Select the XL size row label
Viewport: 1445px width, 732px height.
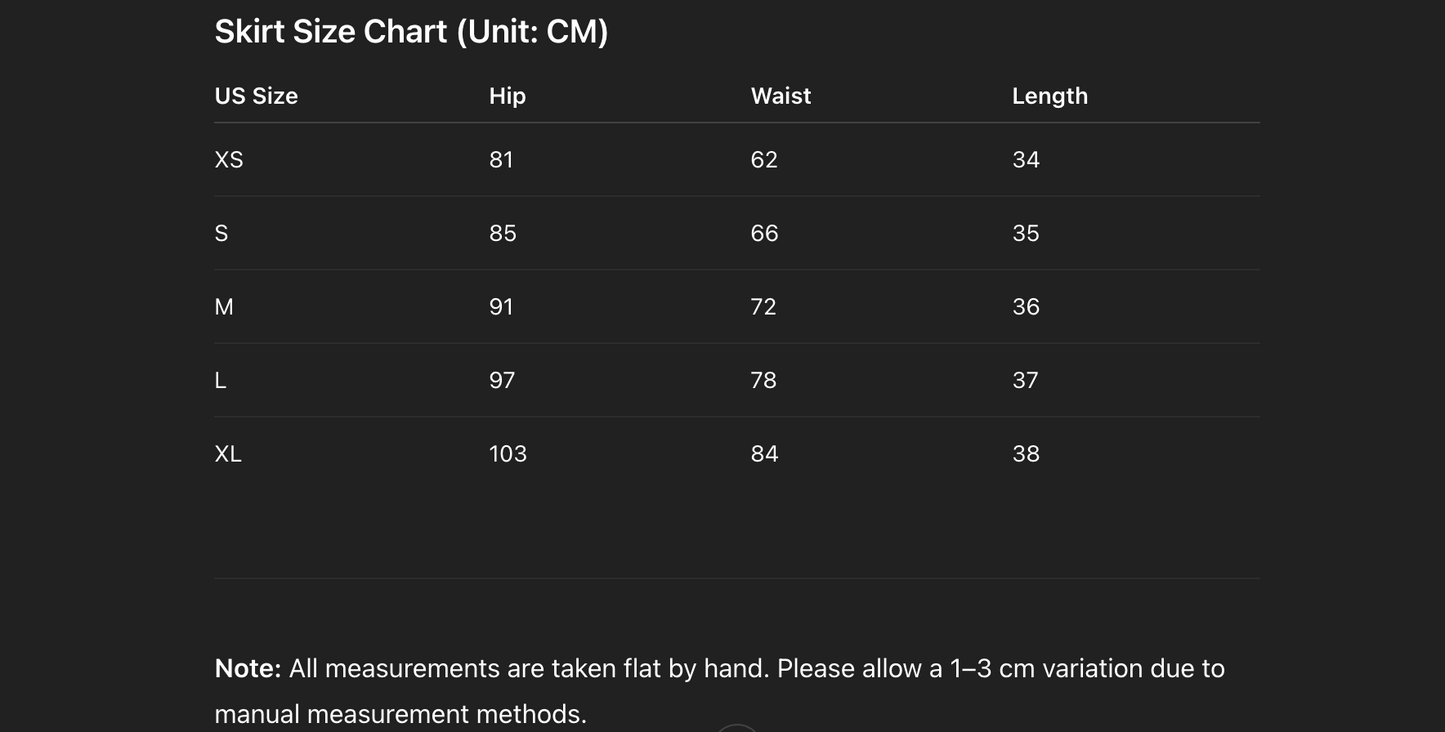coord(228,454)
